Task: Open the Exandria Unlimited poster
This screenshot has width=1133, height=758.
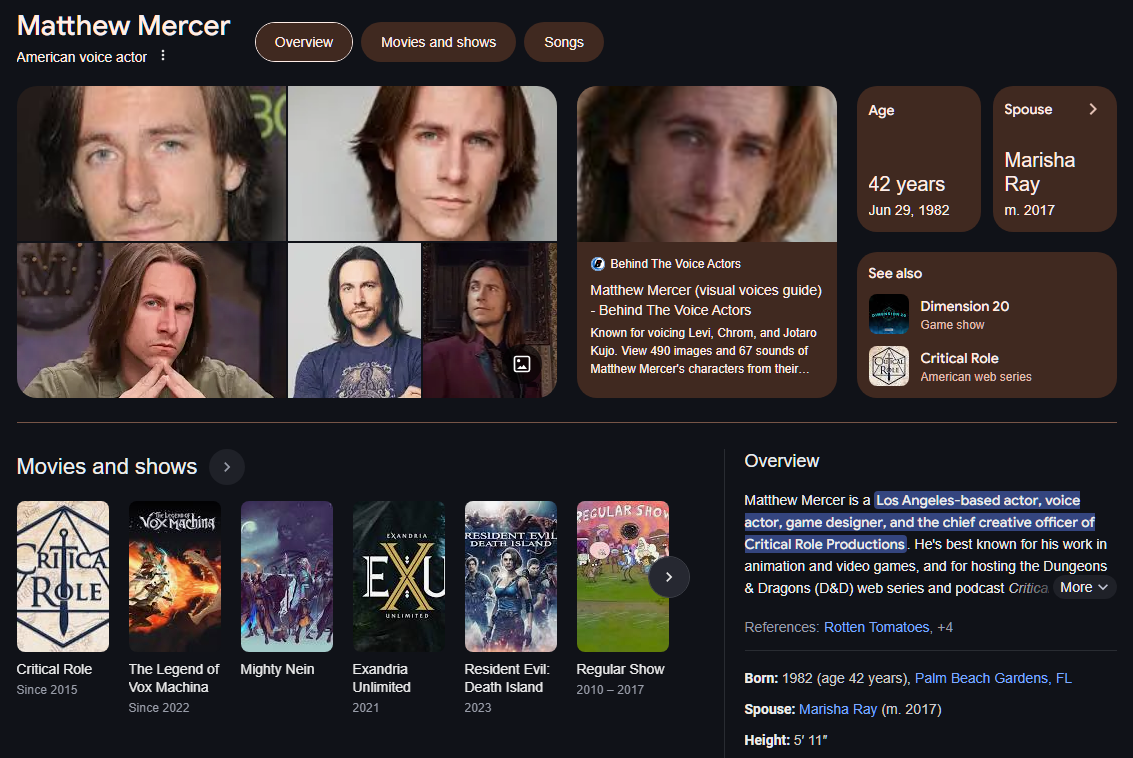Action: 399,577
